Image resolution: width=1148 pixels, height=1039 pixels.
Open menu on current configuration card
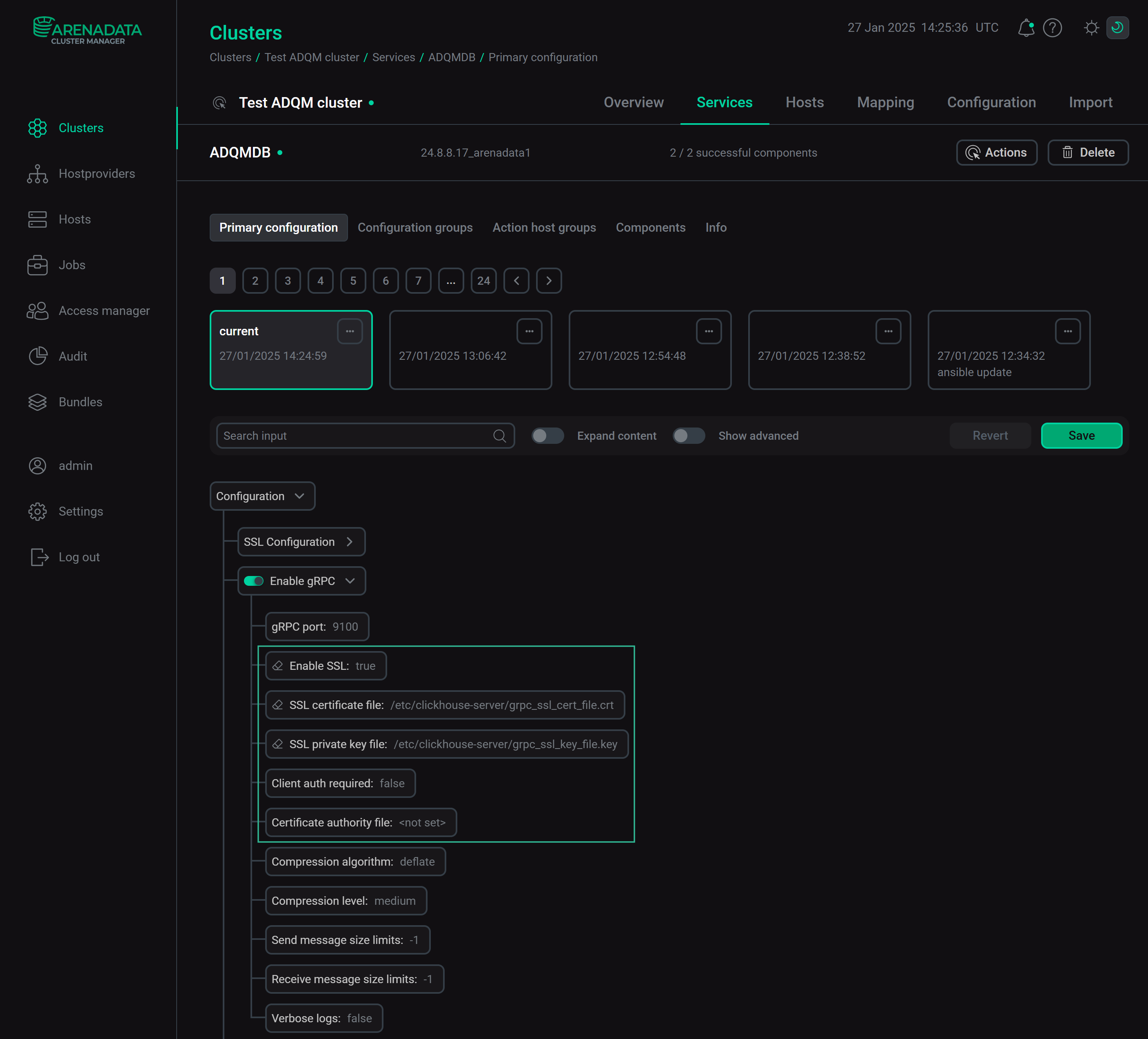coord(350,331)
